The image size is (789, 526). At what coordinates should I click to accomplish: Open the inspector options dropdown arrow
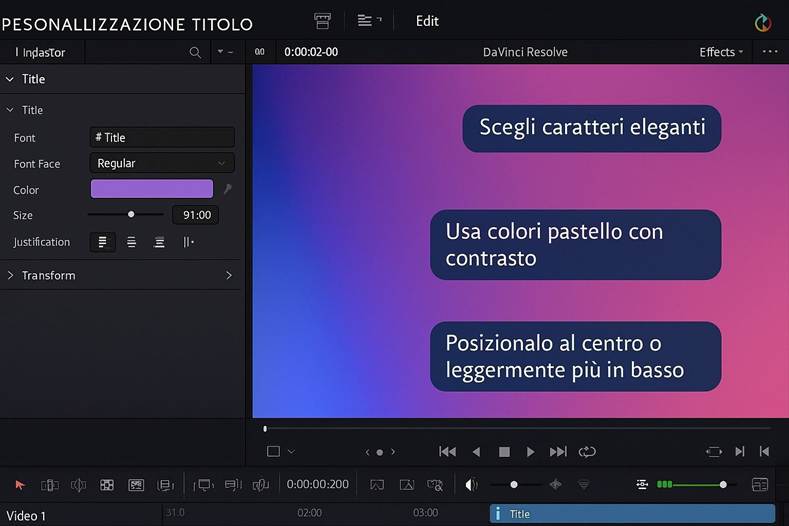pos(220,52)
